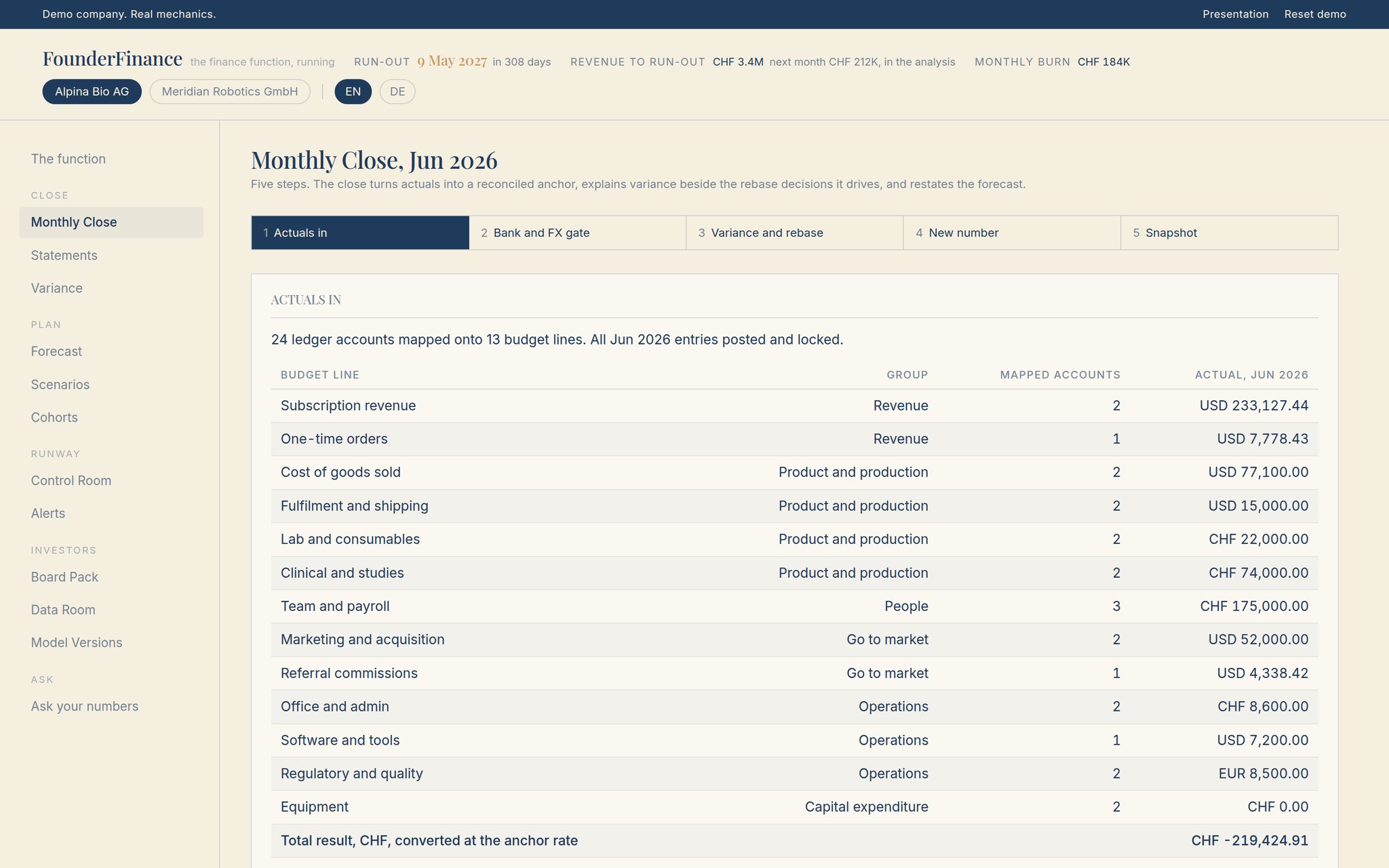
Task: Switch language to DE
Action: pos(397,92)
